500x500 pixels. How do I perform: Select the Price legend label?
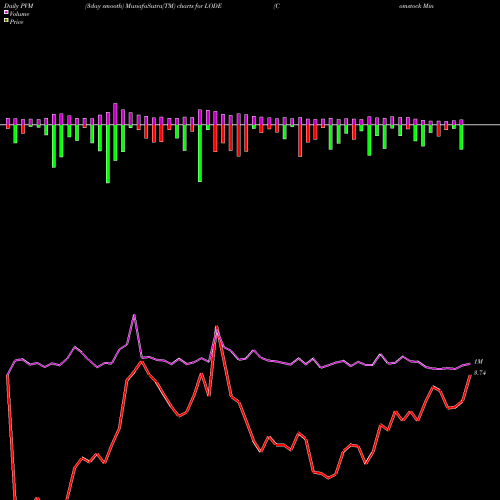tap(16, 22)
